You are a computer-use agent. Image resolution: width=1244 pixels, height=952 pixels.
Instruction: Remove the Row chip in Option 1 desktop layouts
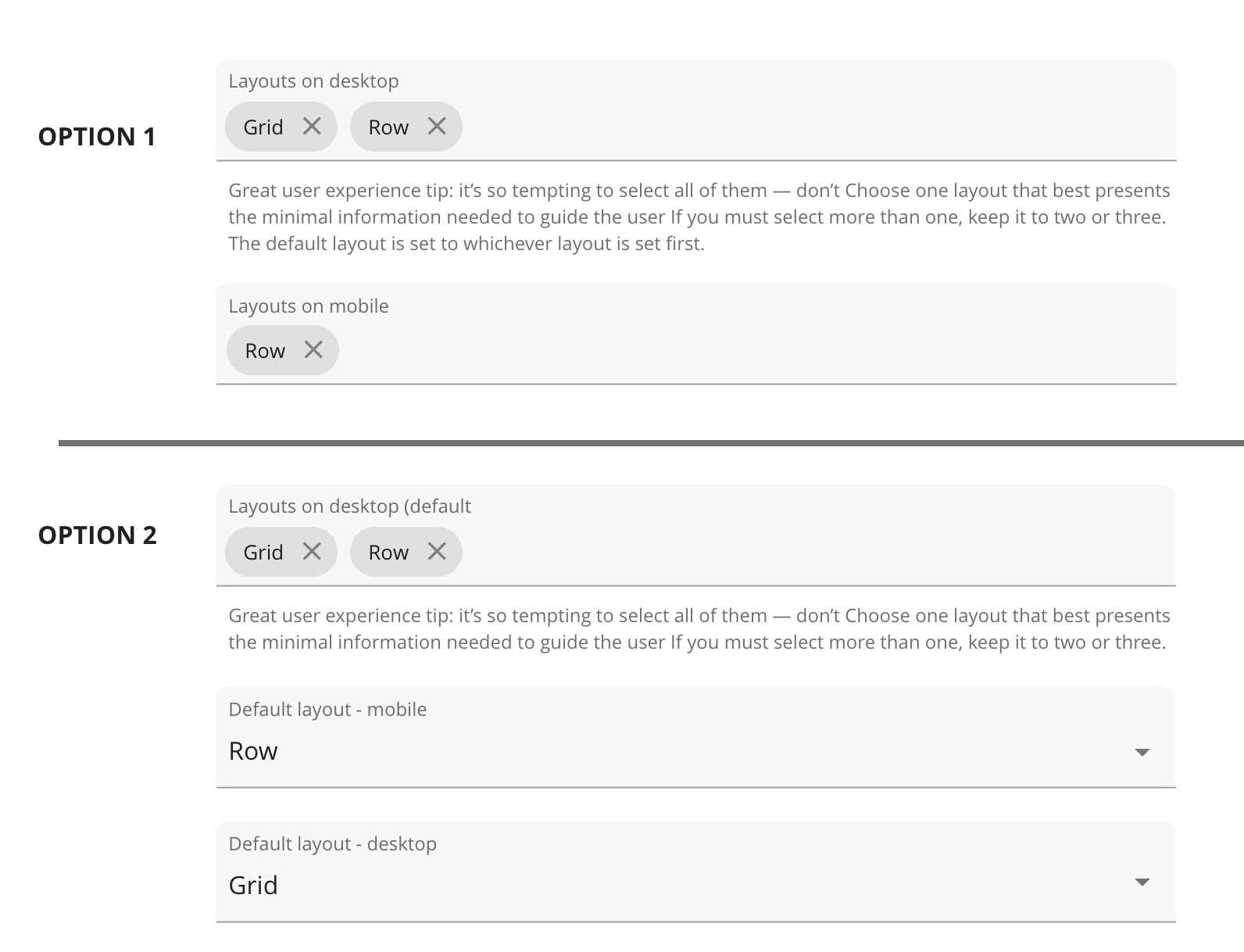(437, 126)
